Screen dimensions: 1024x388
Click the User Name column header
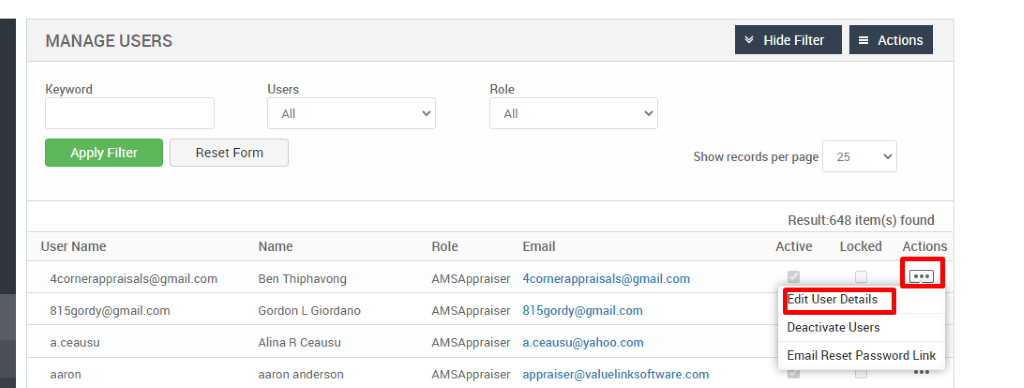click(73, 246)
